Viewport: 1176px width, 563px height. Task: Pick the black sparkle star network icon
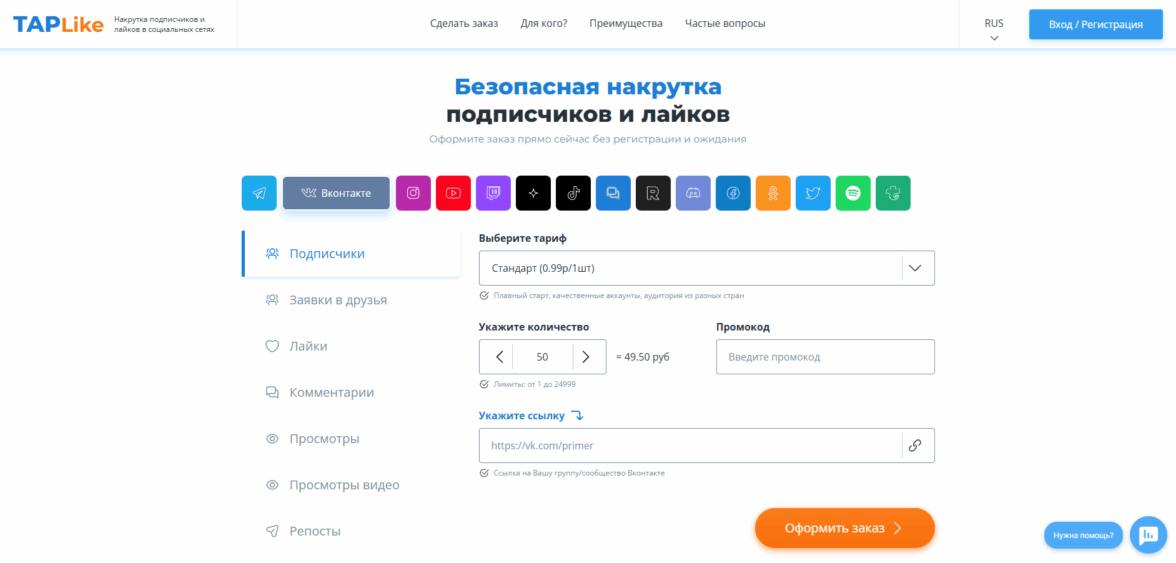pos(533,193)
